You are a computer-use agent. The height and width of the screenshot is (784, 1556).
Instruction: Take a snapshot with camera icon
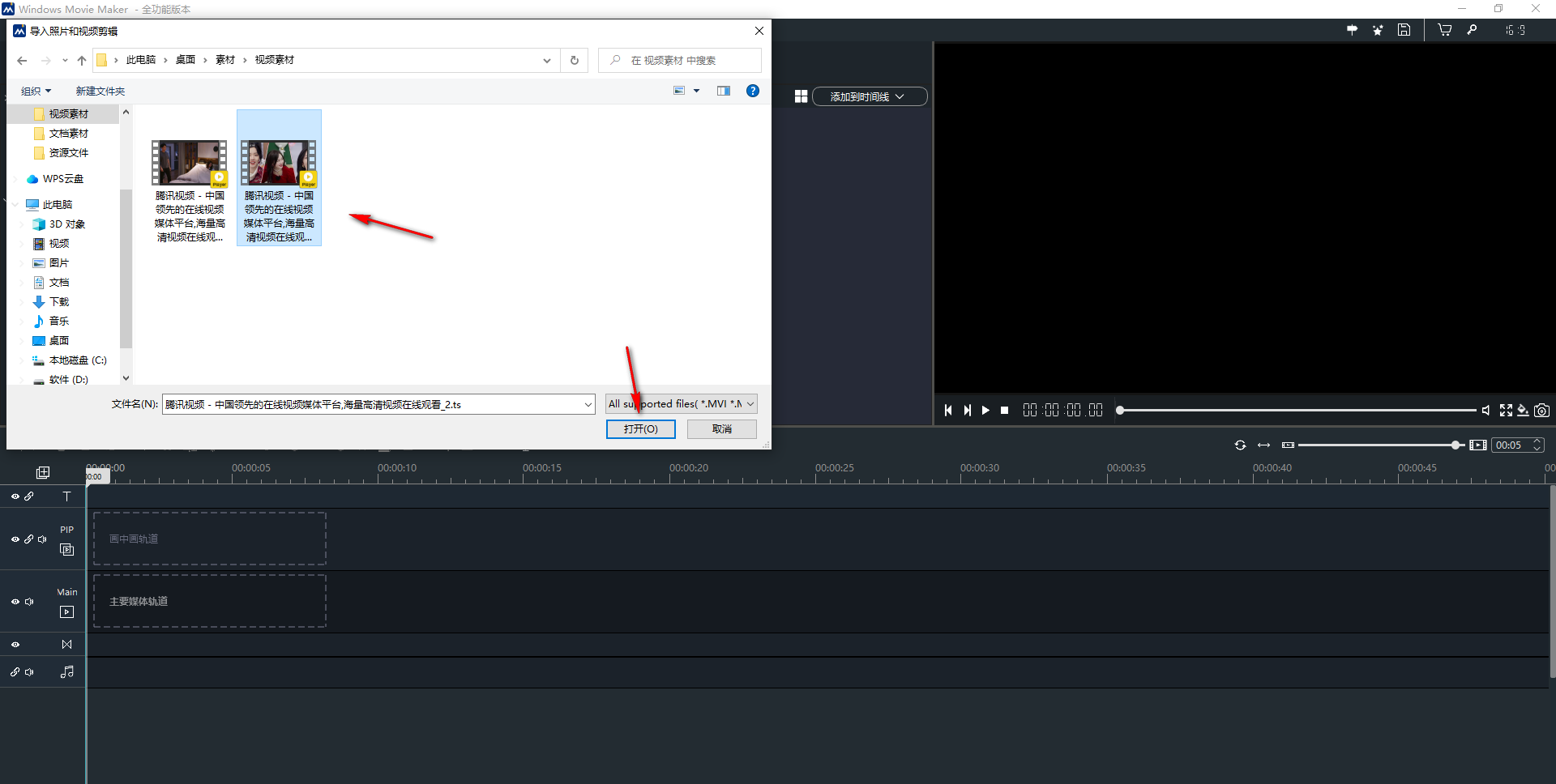click(1541, 411)
